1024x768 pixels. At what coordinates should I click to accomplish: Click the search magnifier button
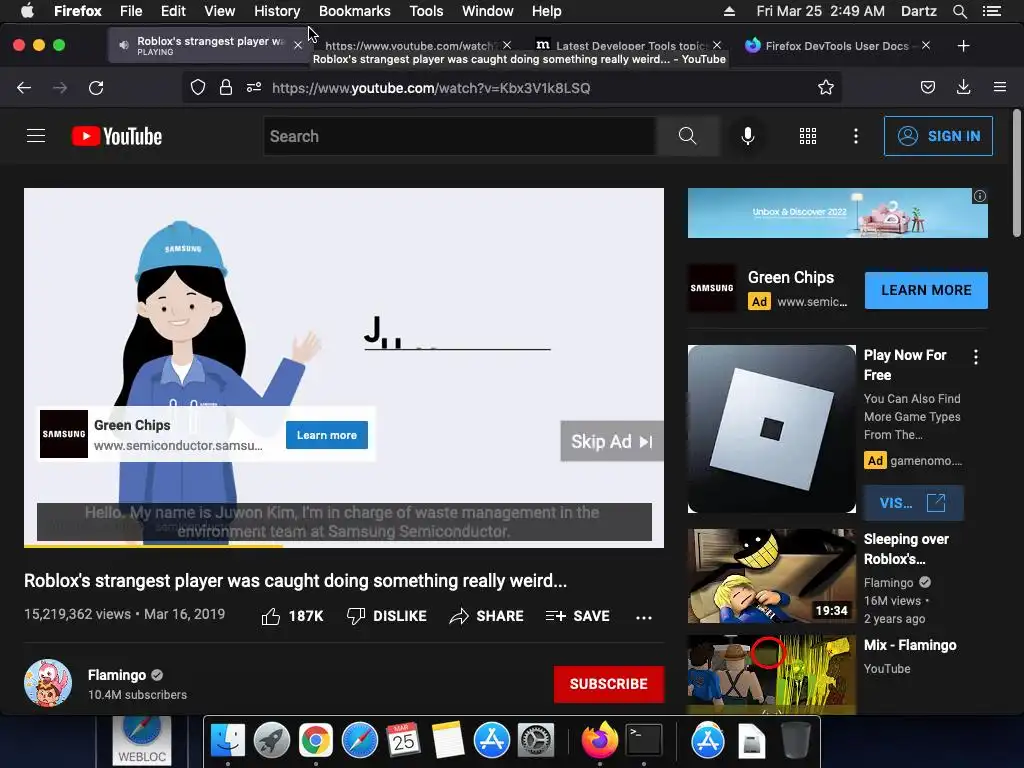click(x=688, y=136)
